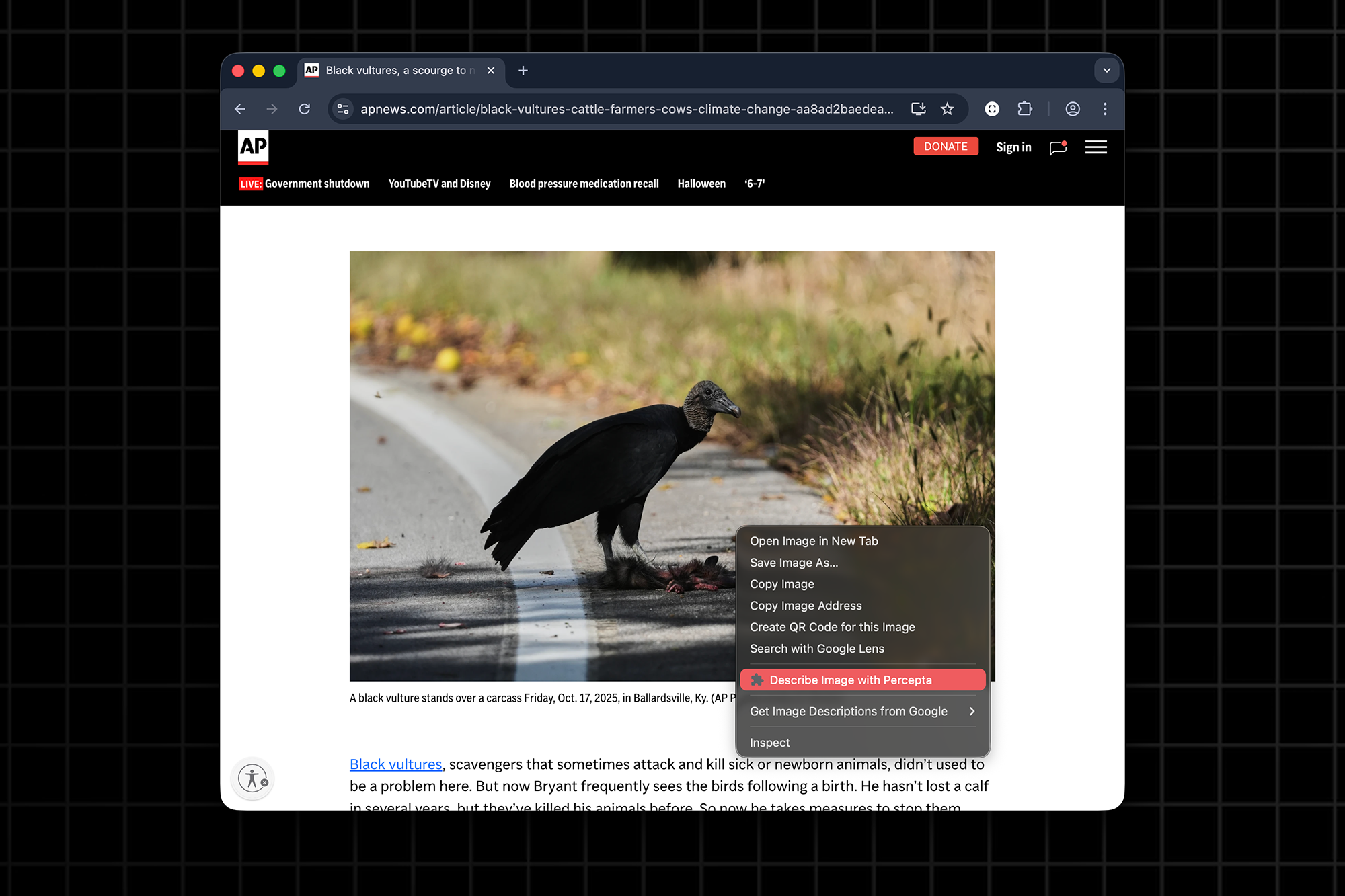
Task: Open the Black vultures article link
Action: pyautogui.click(x=395, y=764)
